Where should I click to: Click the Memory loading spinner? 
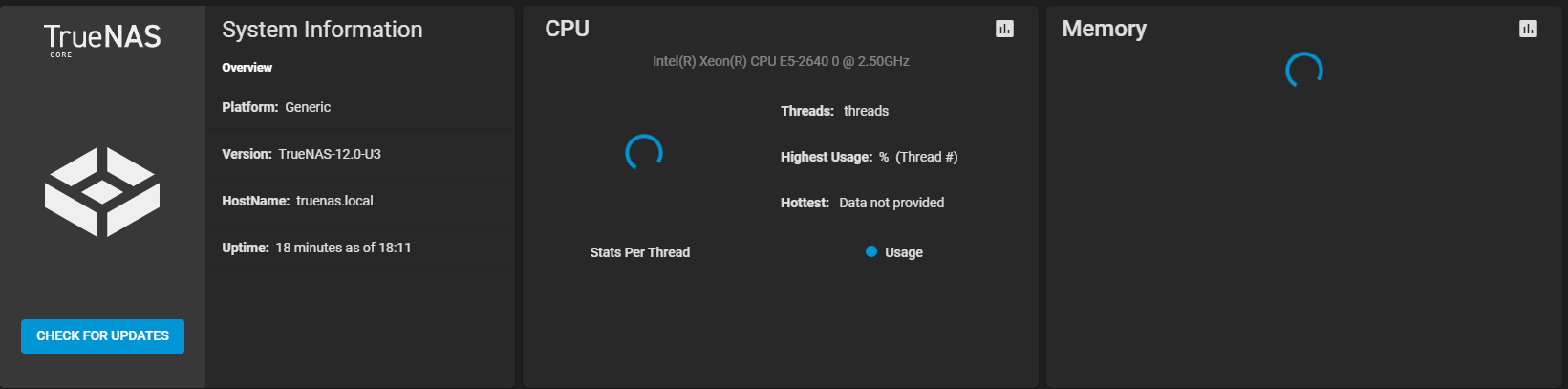pyautogui.click(x=1304, y=71)
